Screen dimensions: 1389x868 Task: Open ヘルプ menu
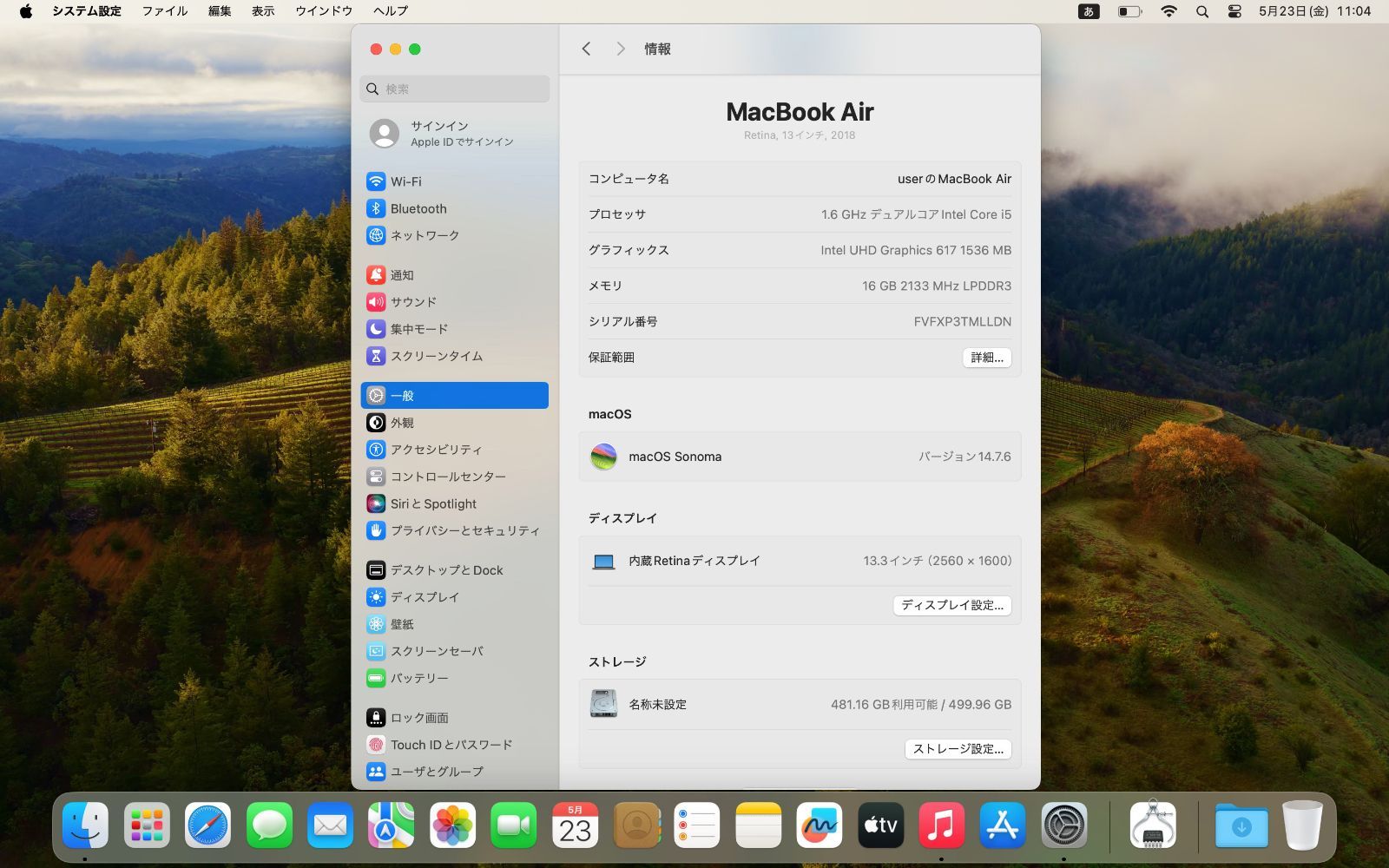391,11
